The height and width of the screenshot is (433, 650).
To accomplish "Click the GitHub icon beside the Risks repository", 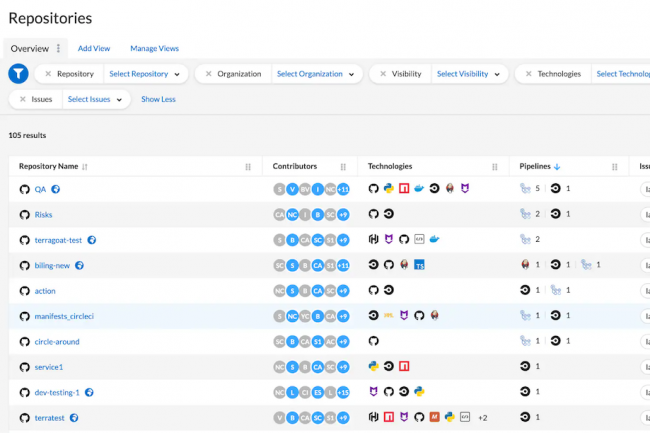I will point(25,214).
